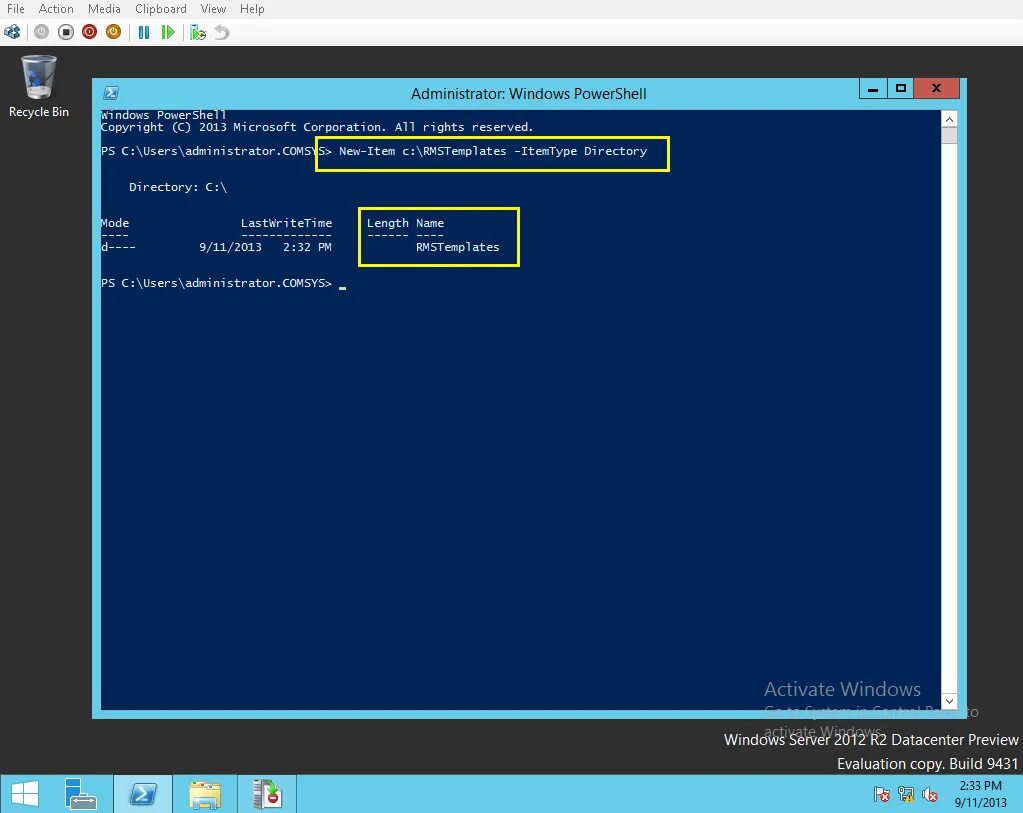Image resolution: width=1023 pixels, height=813 pixels.
Task: Click the '2:32 PM' time value
Action: (x=307, y=247)
